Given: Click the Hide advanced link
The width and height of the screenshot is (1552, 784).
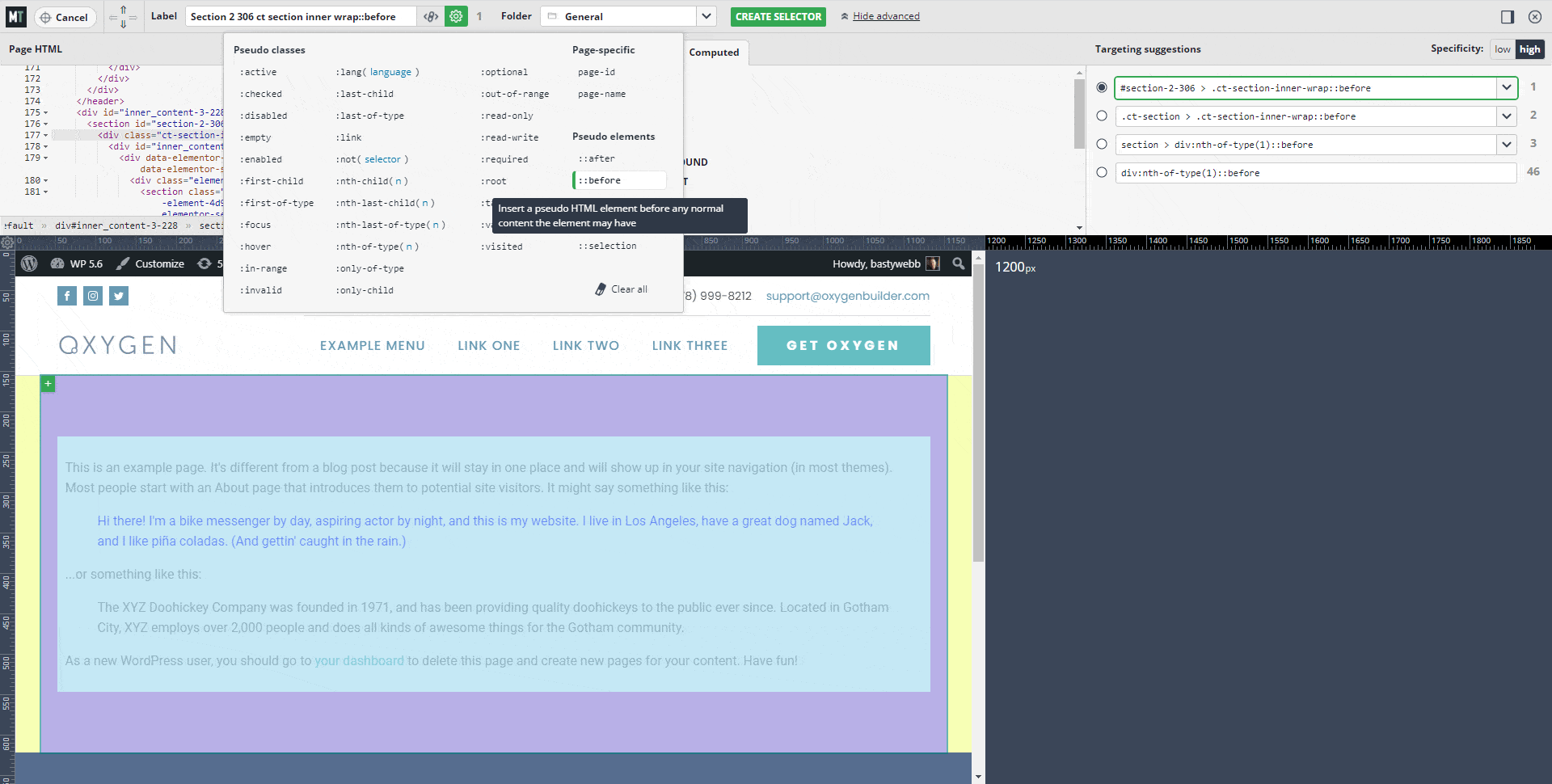Looking at the screenshot, I should 886,16.
